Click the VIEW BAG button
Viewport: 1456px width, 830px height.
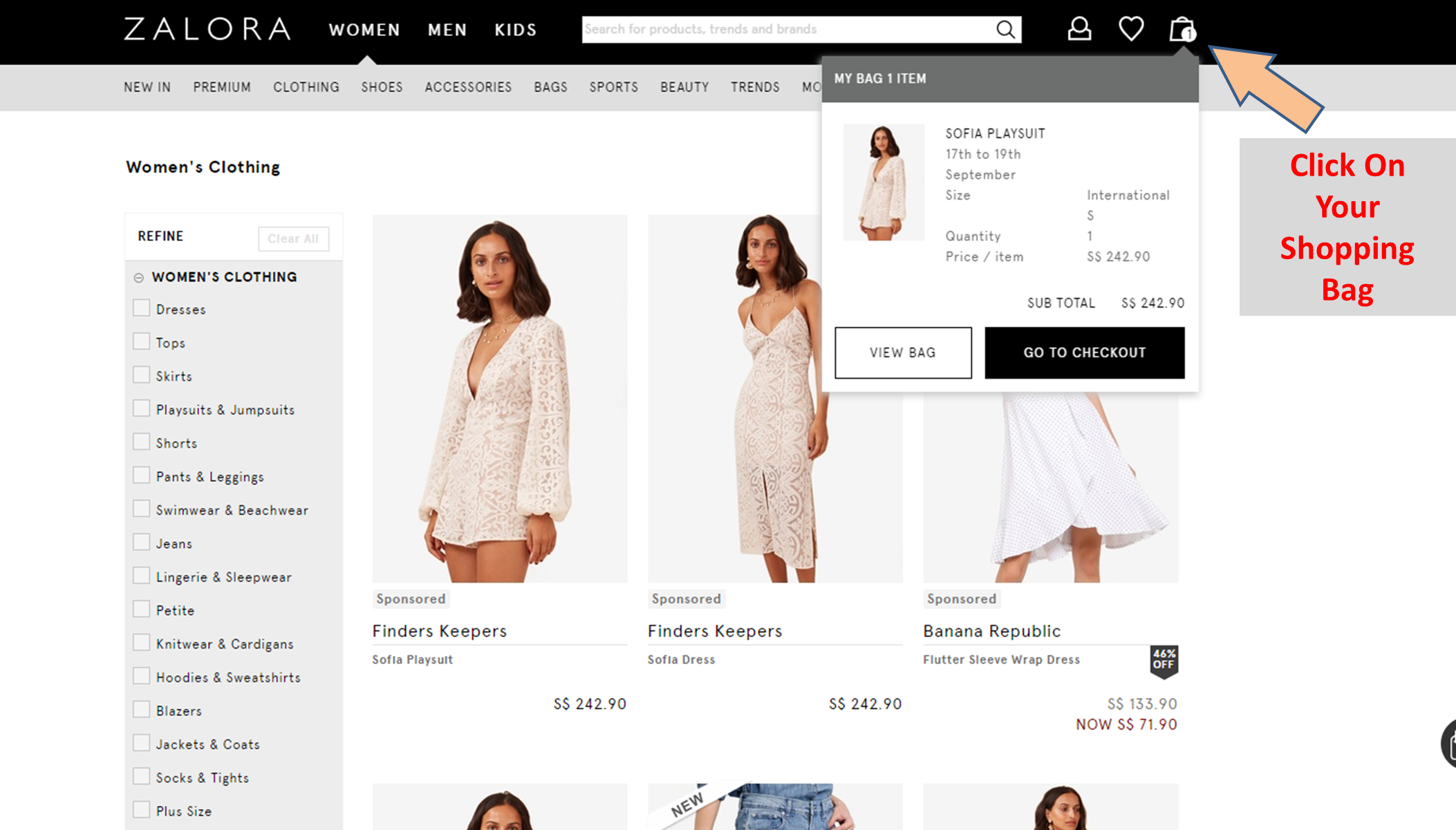tap(903, 352)
